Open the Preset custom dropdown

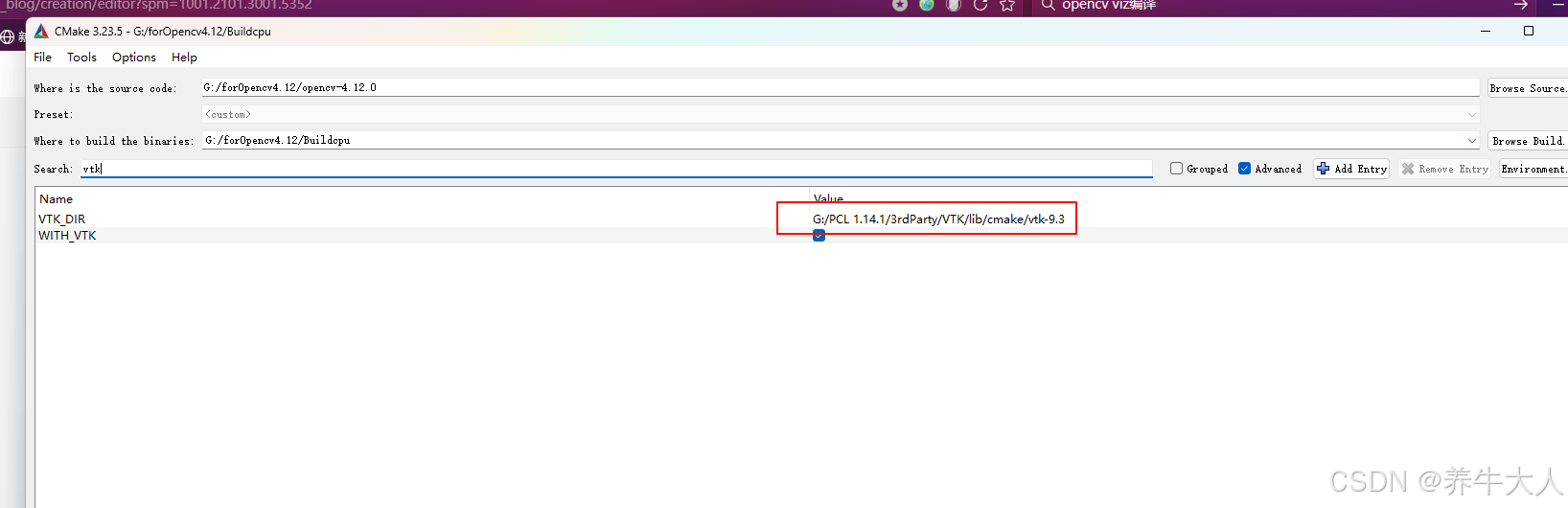pos(841,114)
